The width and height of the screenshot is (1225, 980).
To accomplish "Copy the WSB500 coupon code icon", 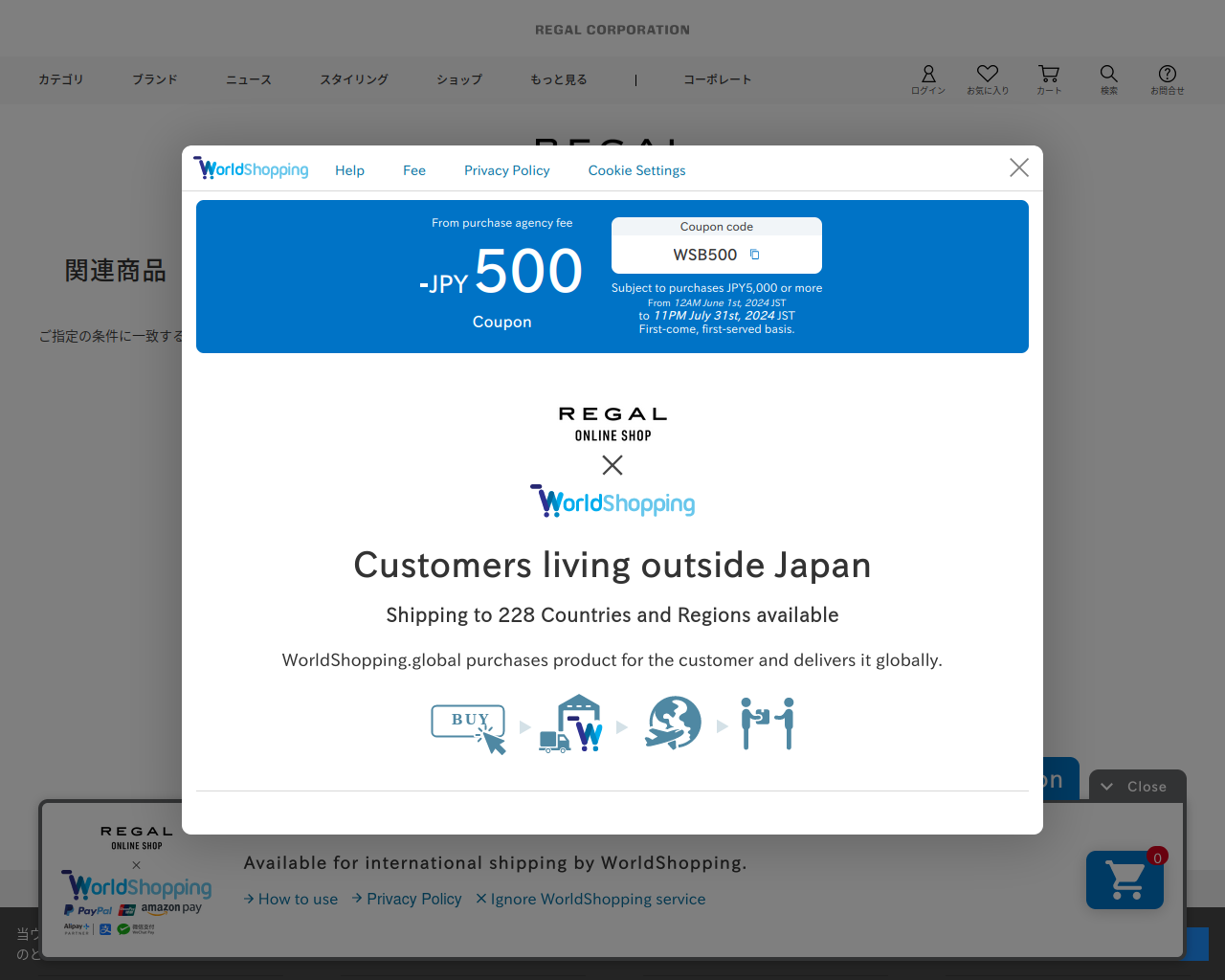I will point(754,255).
